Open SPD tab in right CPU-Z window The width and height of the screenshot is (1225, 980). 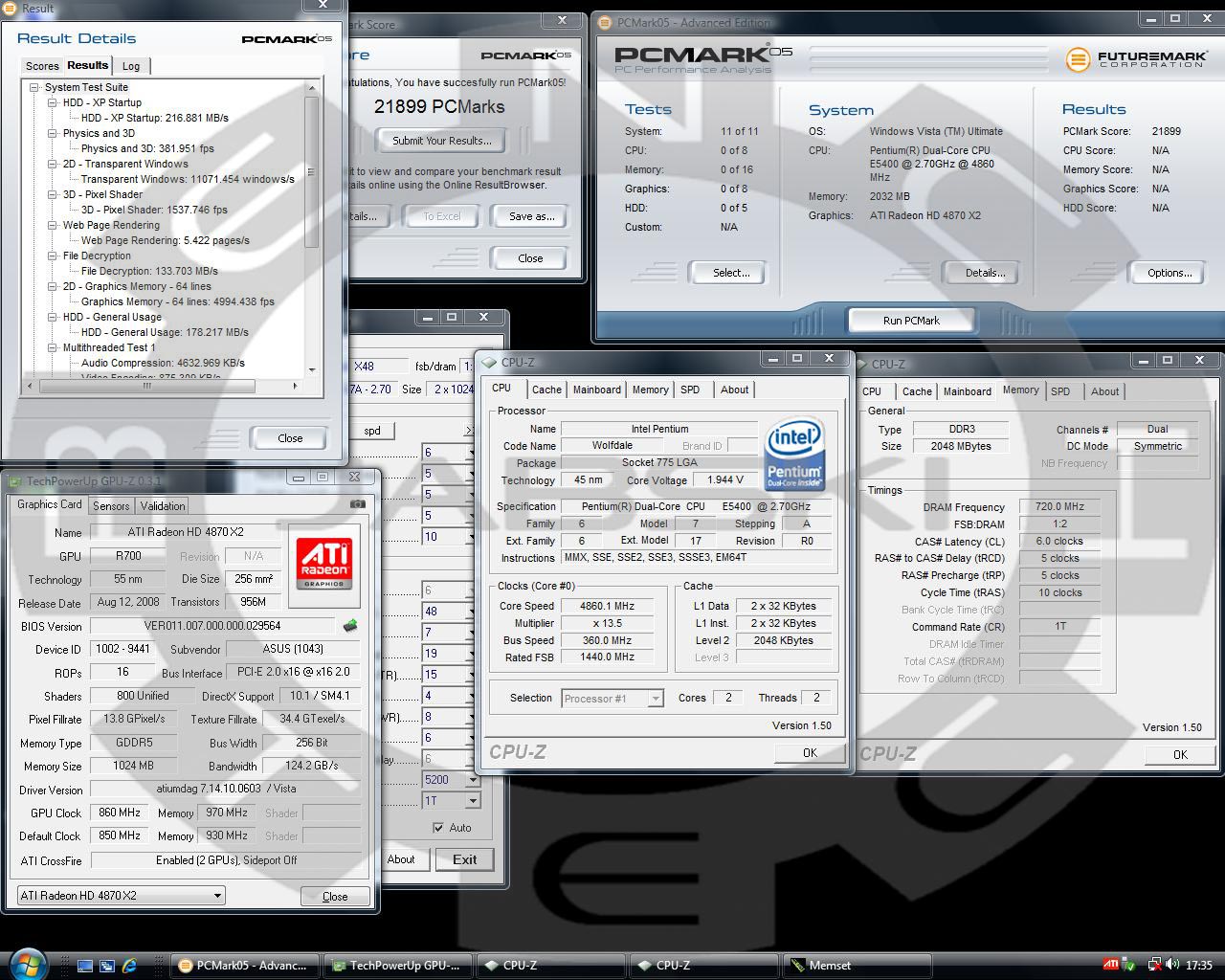pos(1060,391)
